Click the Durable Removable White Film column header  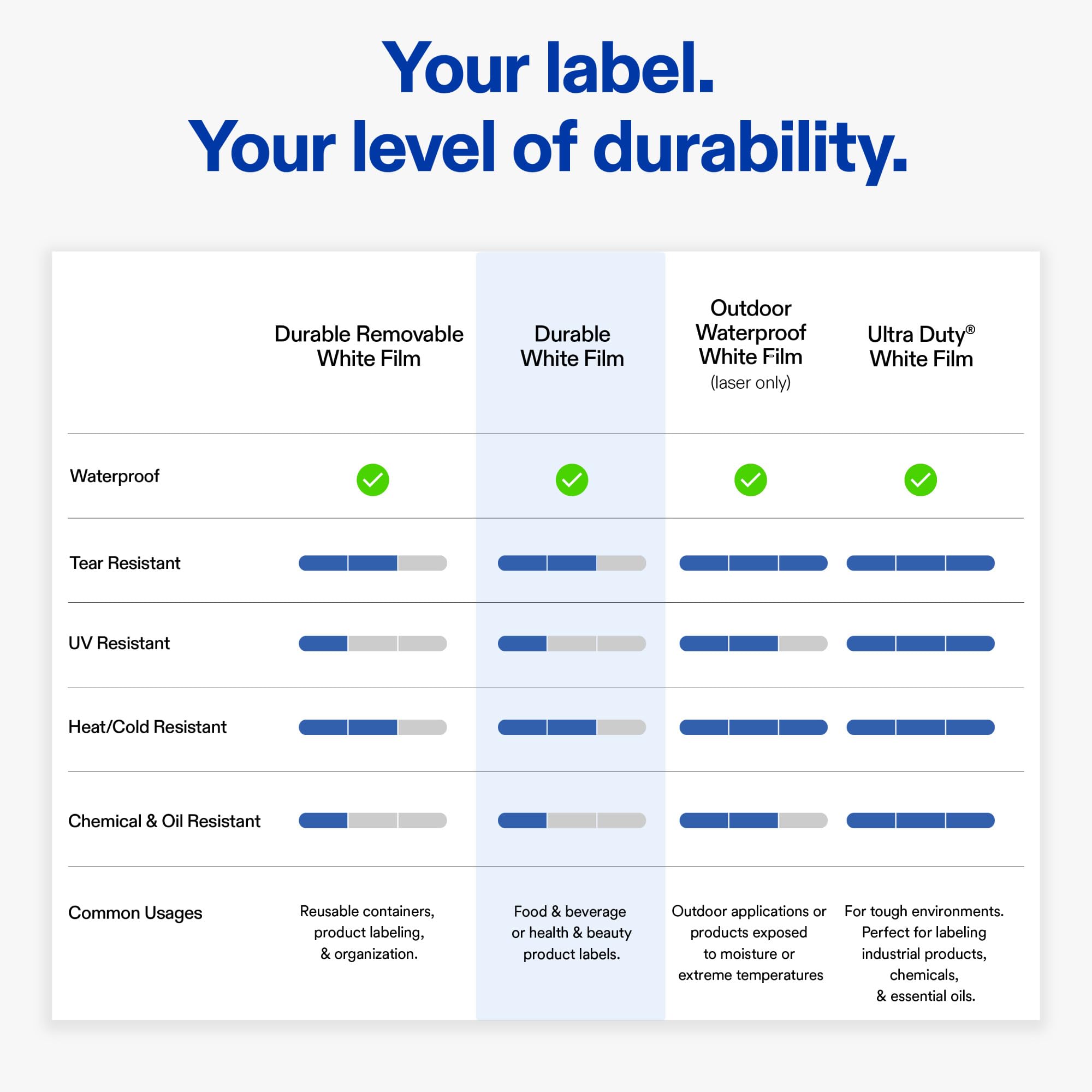(x=369, y=346)
